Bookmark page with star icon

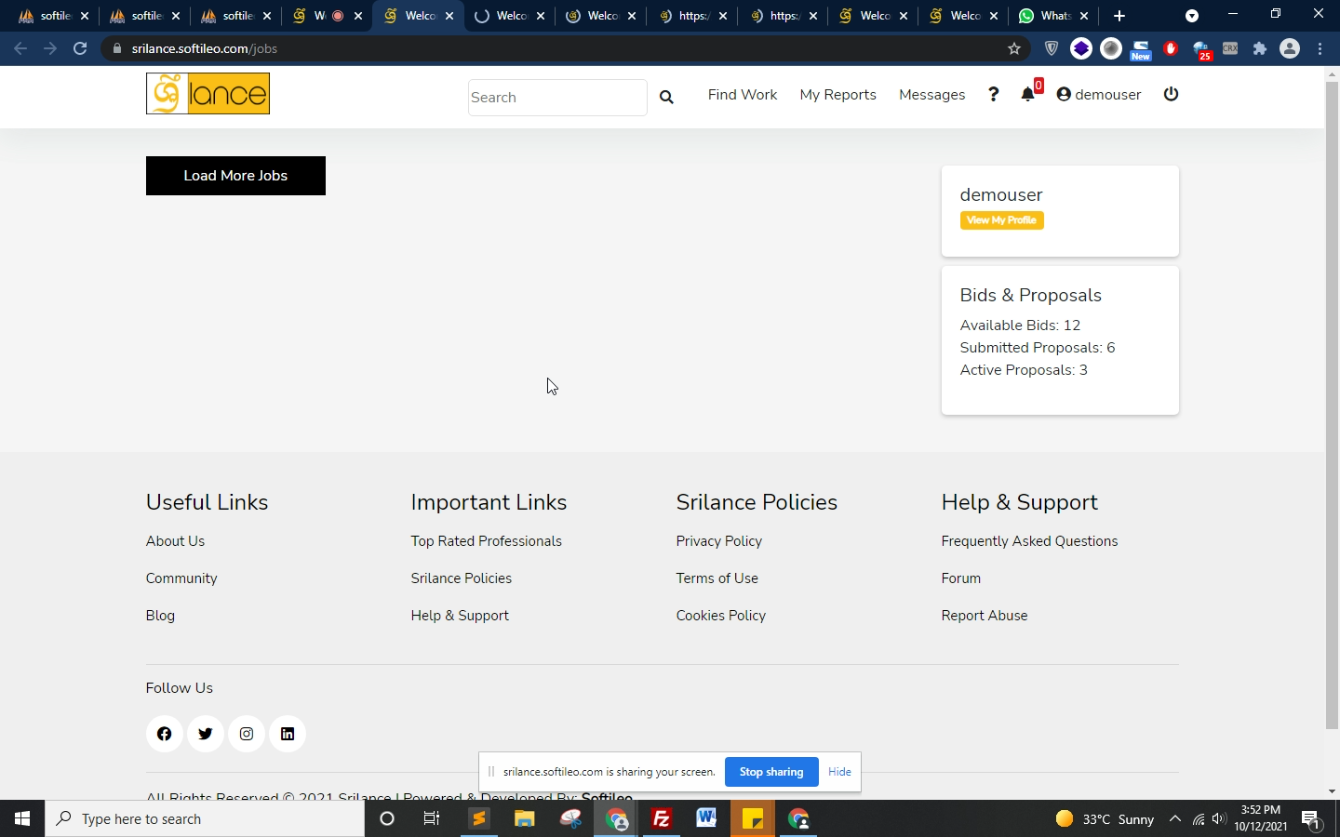click(x=1014, y=48)
